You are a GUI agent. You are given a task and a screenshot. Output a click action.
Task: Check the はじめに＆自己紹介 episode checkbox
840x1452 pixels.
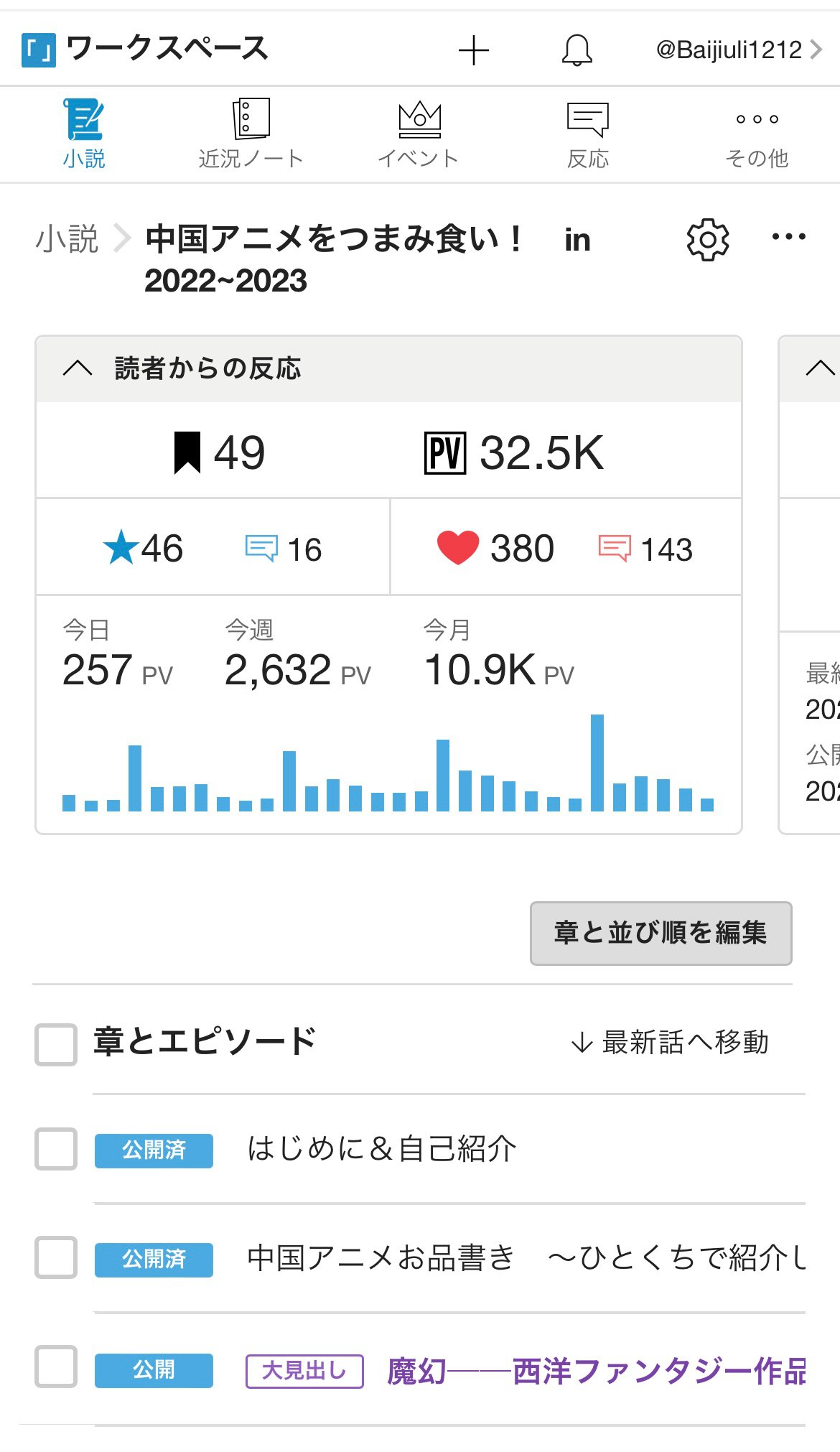pyautogui.click(x=56, y=1148)
